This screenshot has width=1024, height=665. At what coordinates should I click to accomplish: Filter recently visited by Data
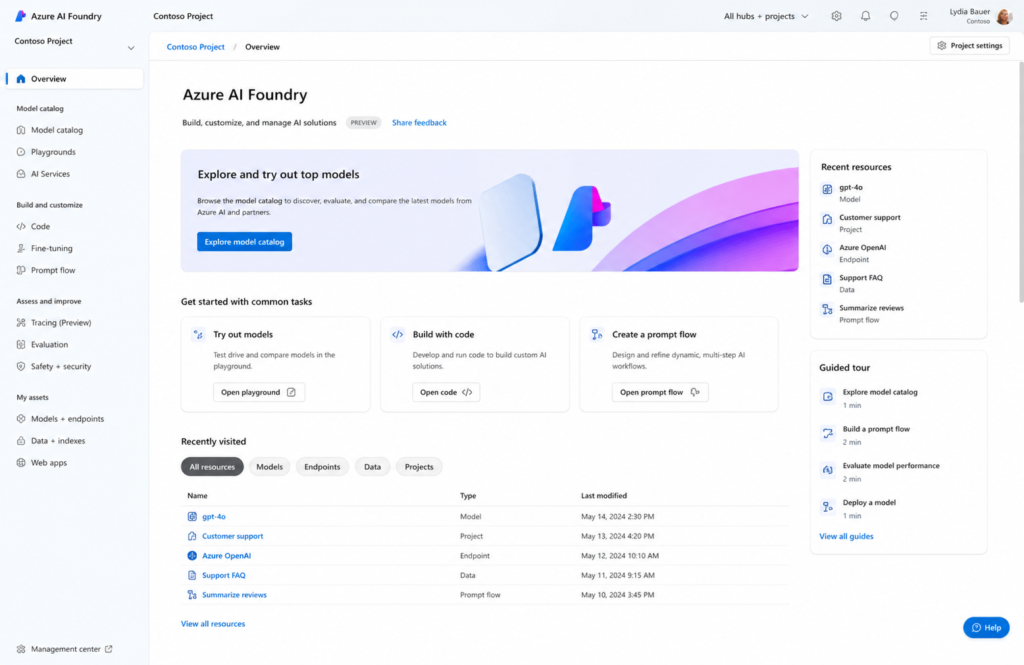[372, 466]
